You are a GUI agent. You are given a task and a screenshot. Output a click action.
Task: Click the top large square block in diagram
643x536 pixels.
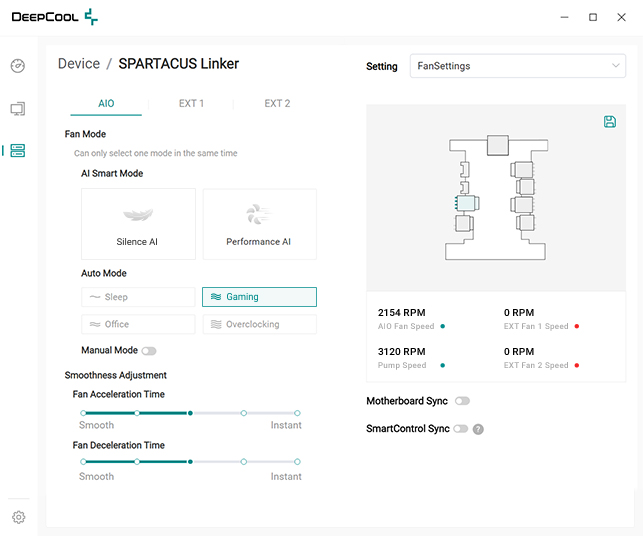coord(498,145)
